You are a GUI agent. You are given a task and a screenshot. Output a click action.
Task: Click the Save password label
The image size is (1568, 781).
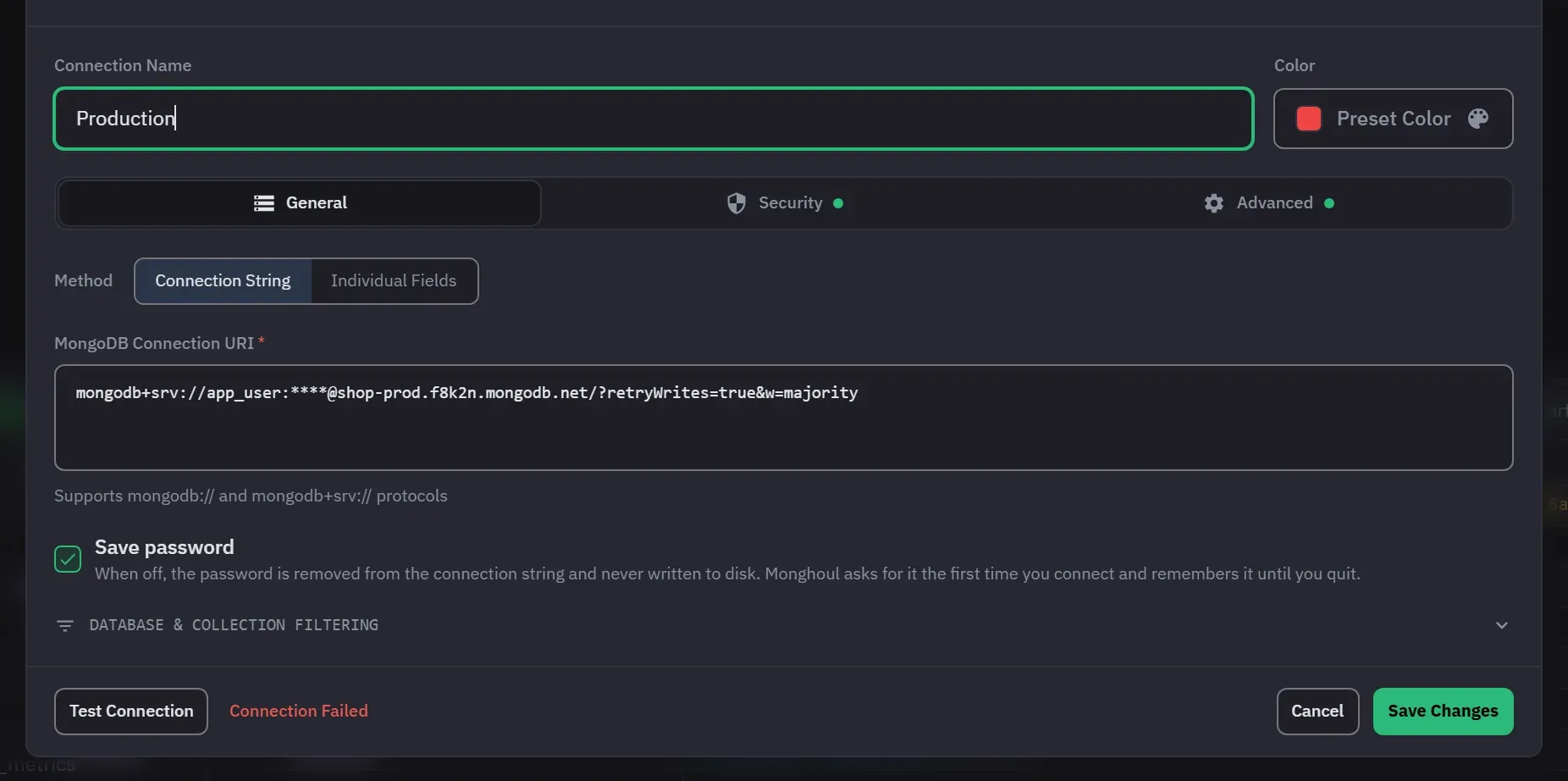pyautogui.click(x=164, y=547)
